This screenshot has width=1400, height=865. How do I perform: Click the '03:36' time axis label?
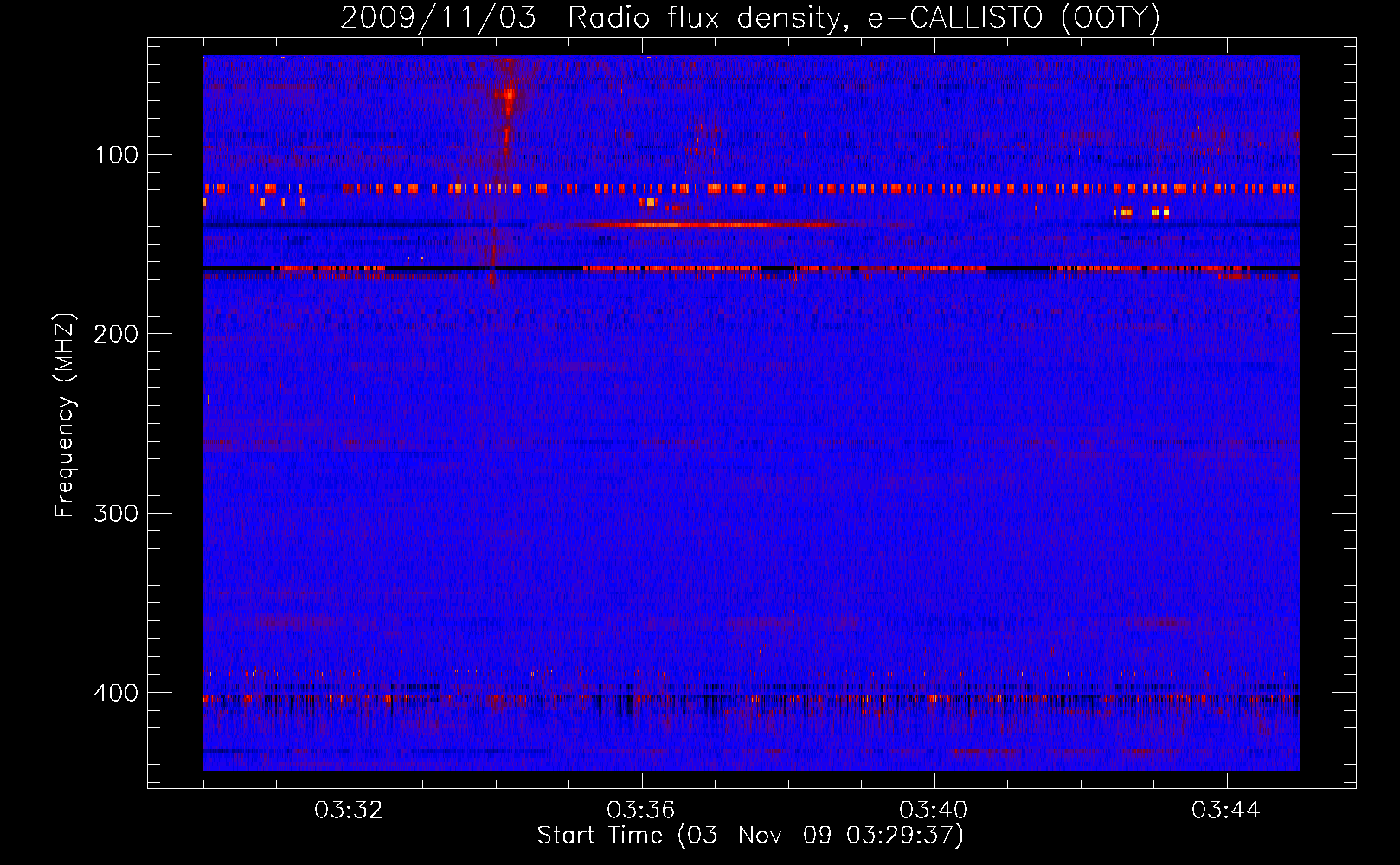[641, 811]
